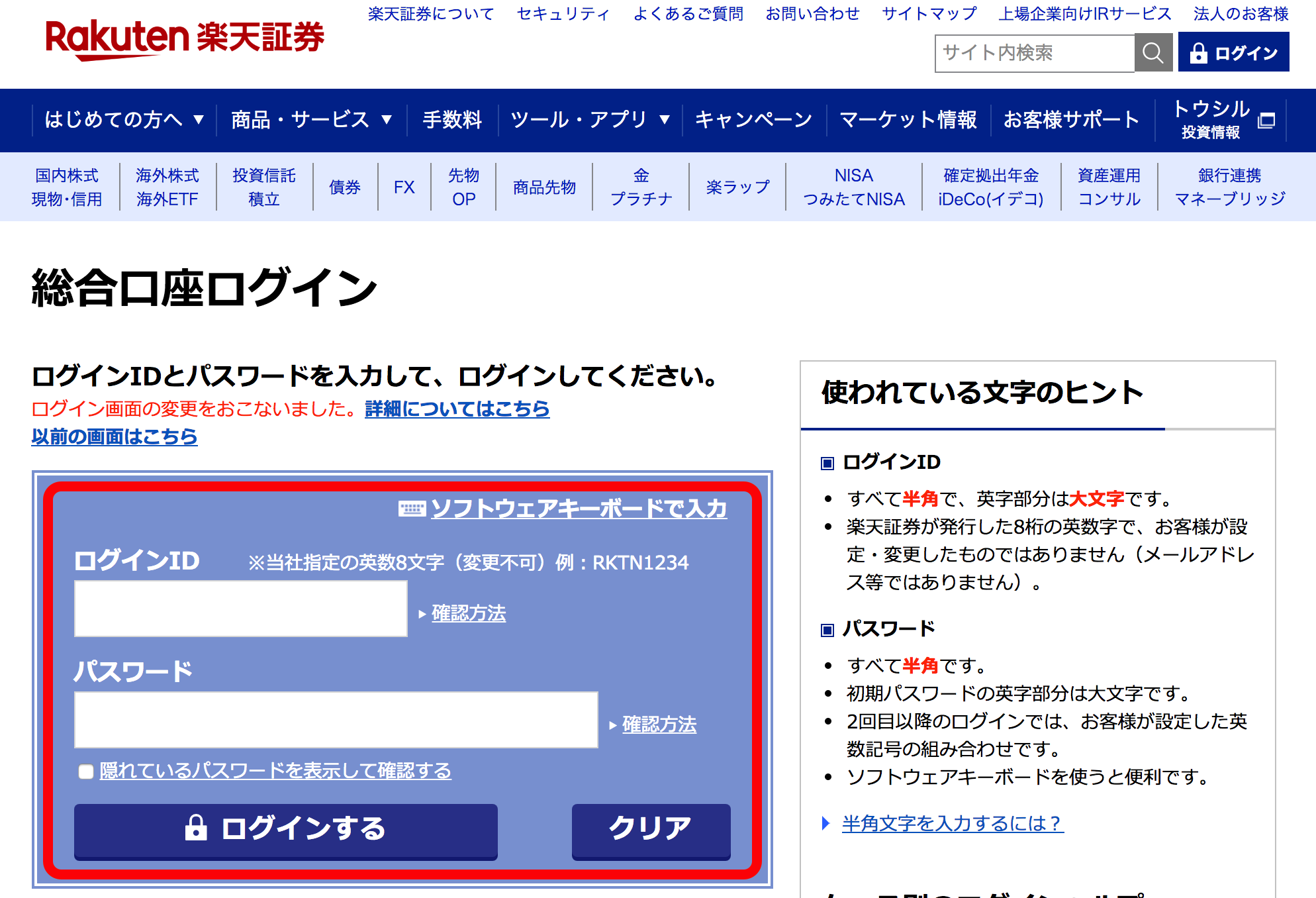Select the 楽ラップ tab
The height and width of the screenshot is (898, 1316).
pyautogui.click(x=737, y=187)
